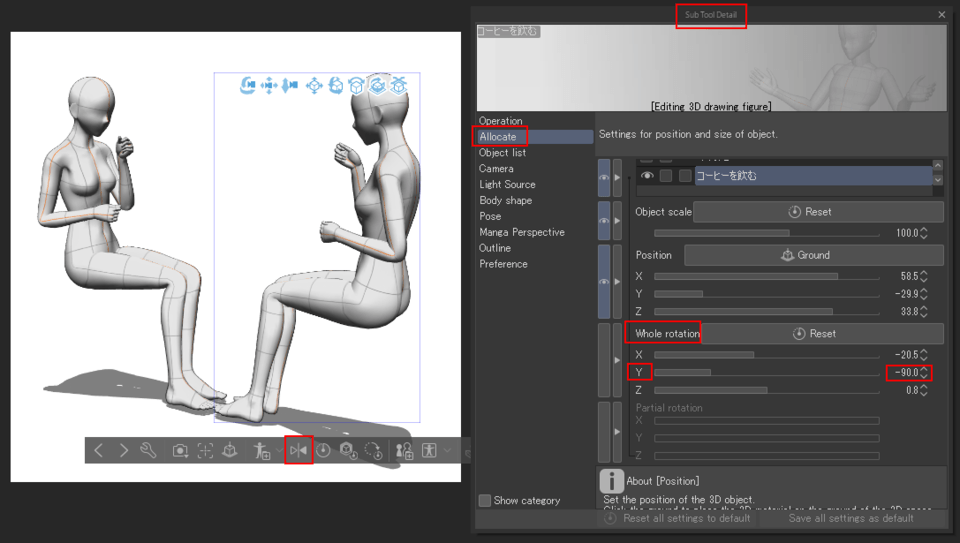Click the reset model scale cube icon

tap(348, 451)
